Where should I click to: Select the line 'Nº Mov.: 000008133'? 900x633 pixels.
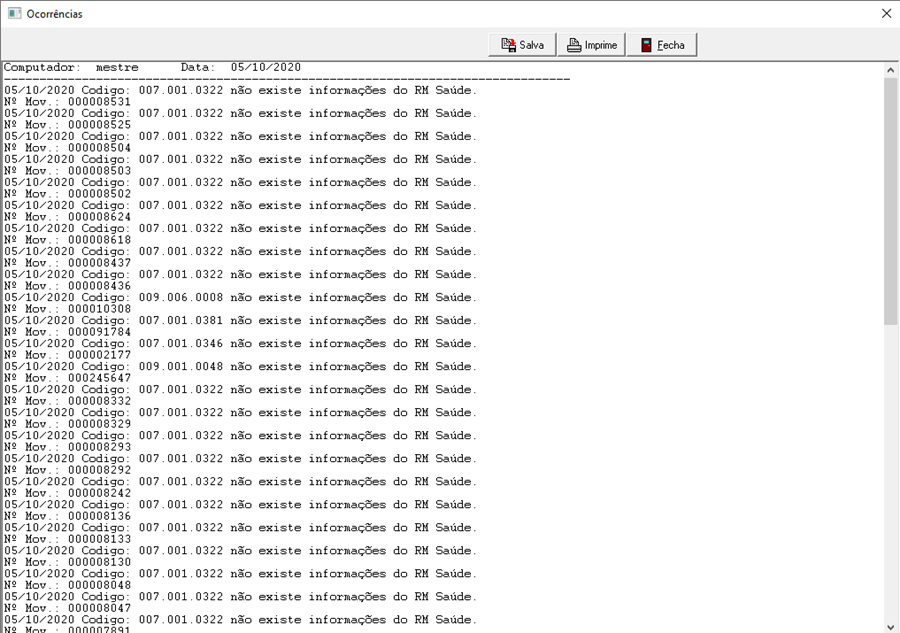[68, 538]
